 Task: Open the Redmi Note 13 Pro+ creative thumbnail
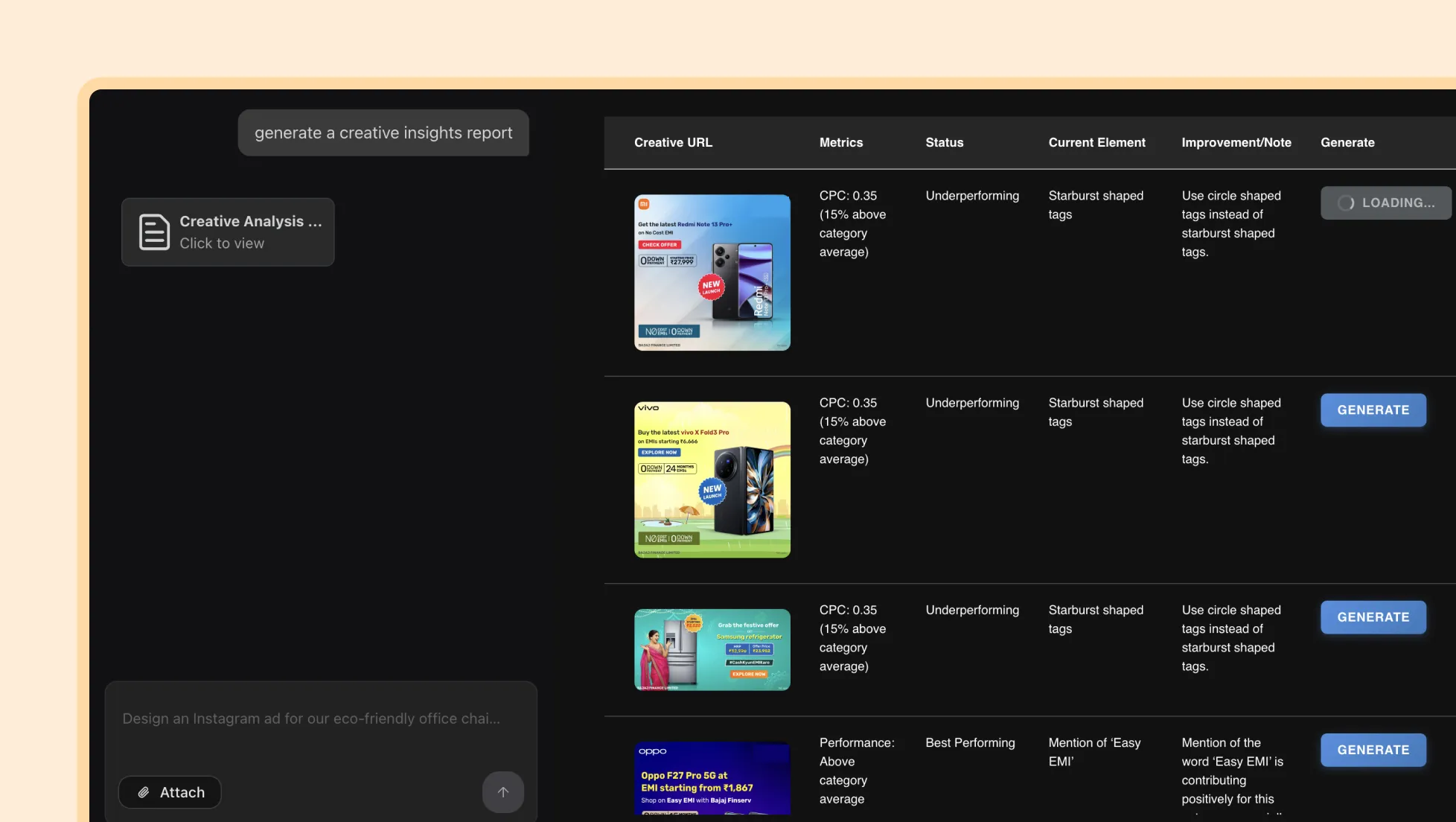pos(712,273)
